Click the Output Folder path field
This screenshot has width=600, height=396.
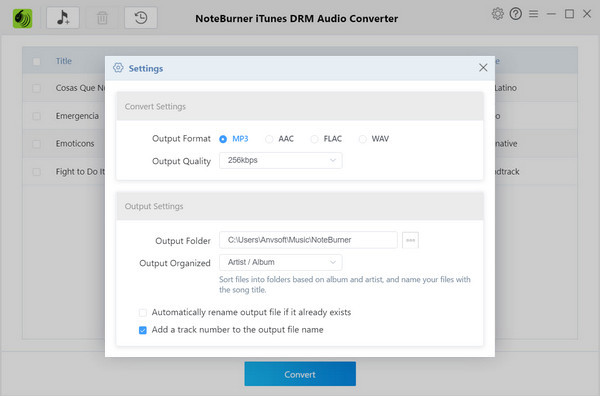(x=308, y=240)
